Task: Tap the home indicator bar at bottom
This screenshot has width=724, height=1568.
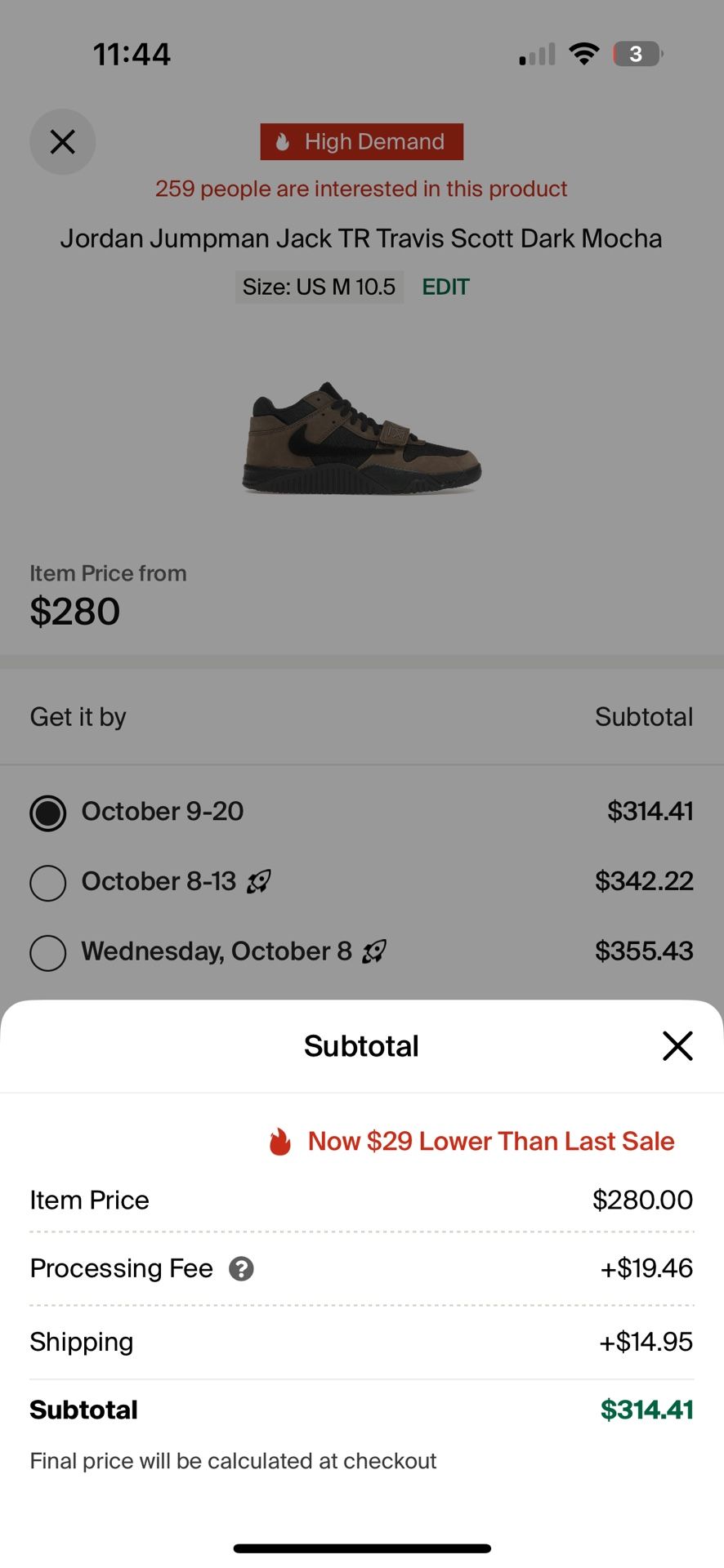Action: pos(361,1548)
